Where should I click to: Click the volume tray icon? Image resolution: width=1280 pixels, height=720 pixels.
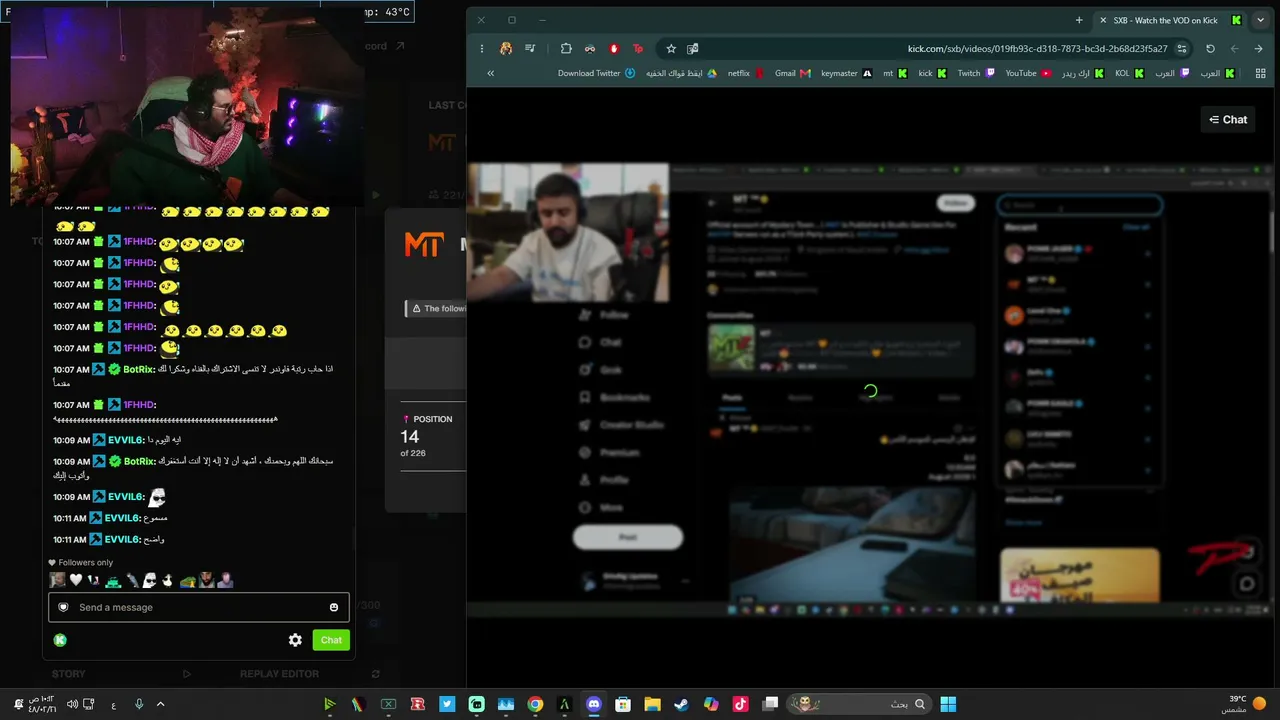coord(72,704)
